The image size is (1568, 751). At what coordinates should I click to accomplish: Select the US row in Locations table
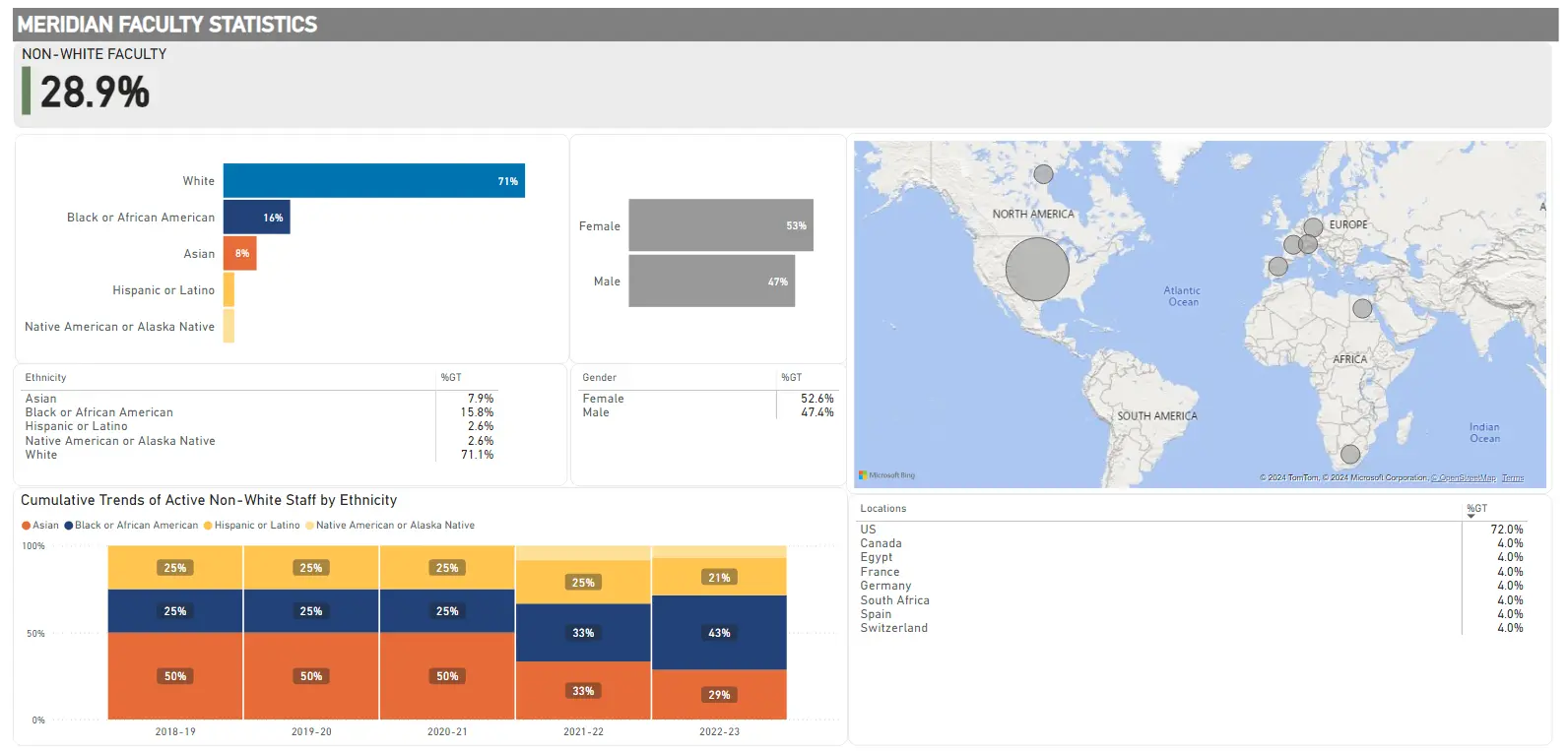point(1193,530)
